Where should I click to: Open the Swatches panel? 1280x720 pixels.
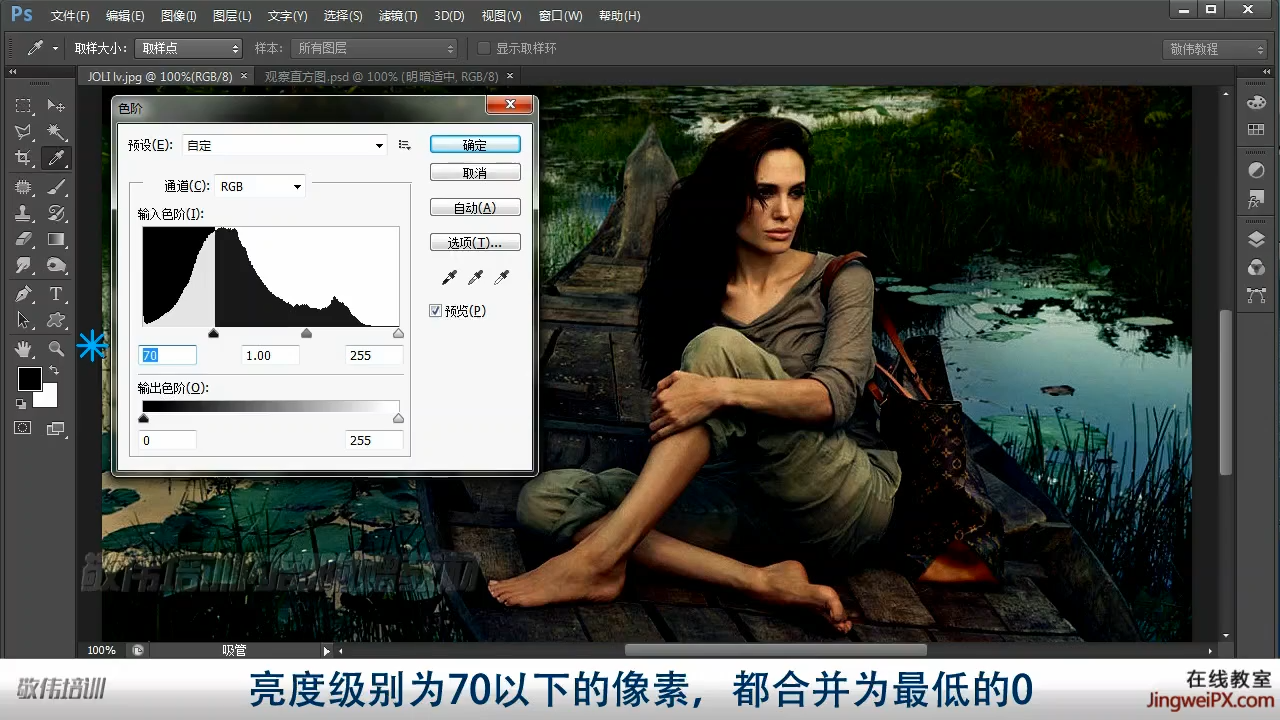pyautogui.click(x=1256, y=130)
